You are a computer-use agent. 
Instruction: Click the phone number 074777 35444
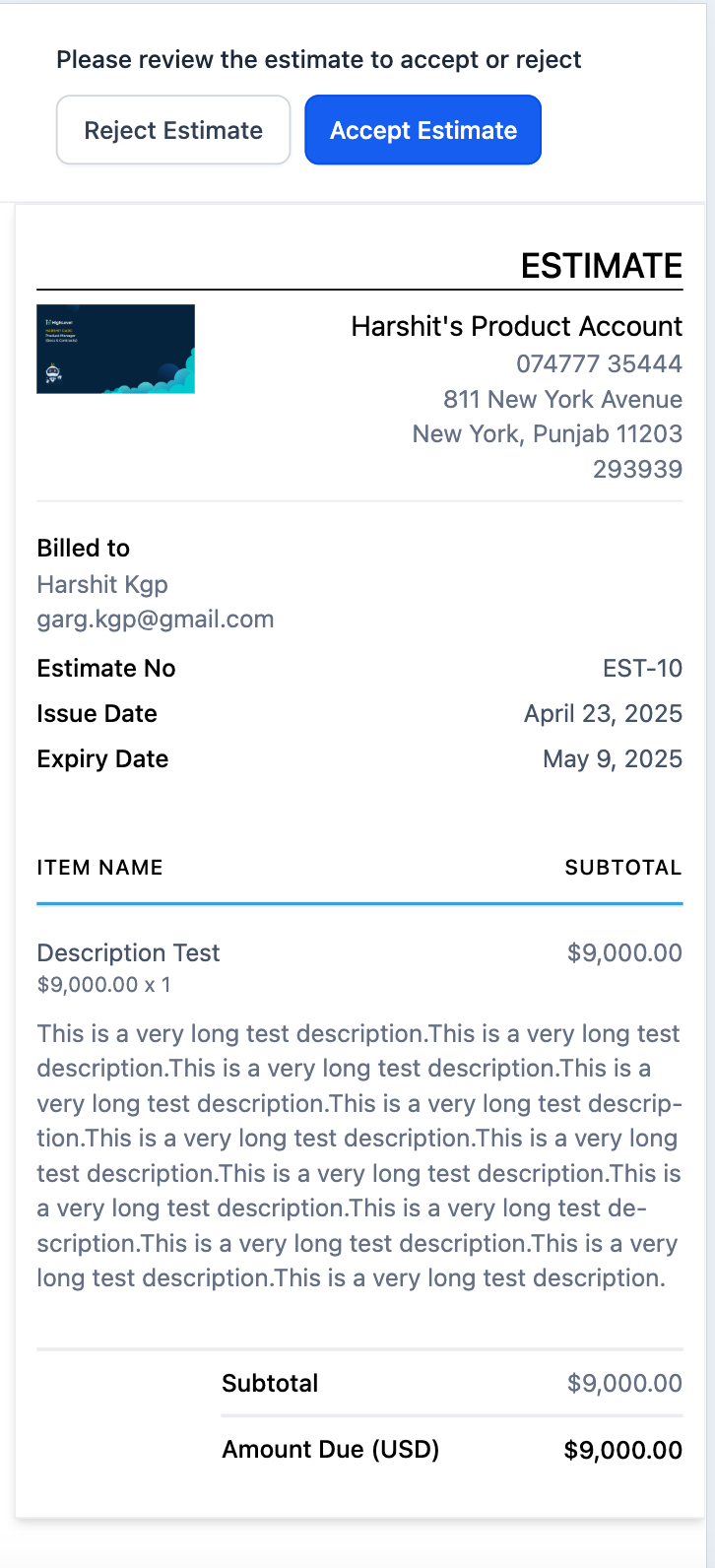(x=599, y=363)
